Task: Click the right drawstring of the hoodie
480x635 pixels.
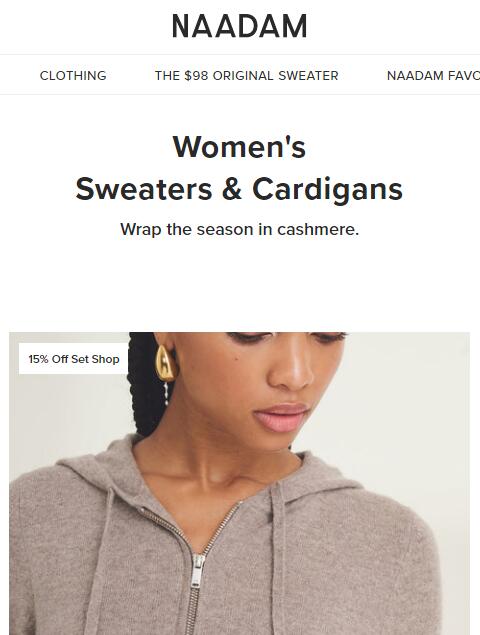Action: point(279,559)
